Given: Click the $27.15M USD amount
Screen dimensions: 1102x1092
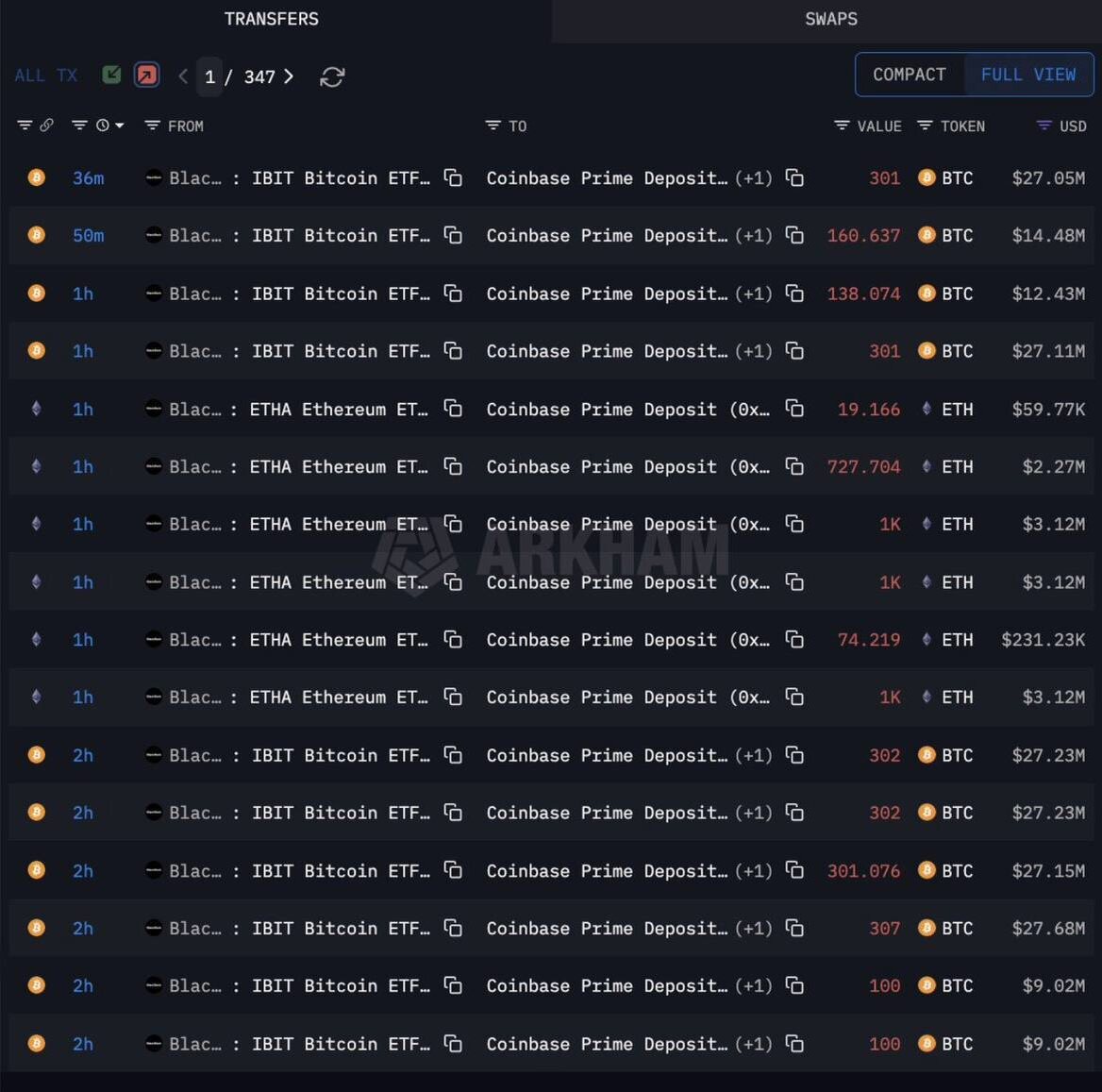Looking at the screenshot, I should pos(1048,870).
